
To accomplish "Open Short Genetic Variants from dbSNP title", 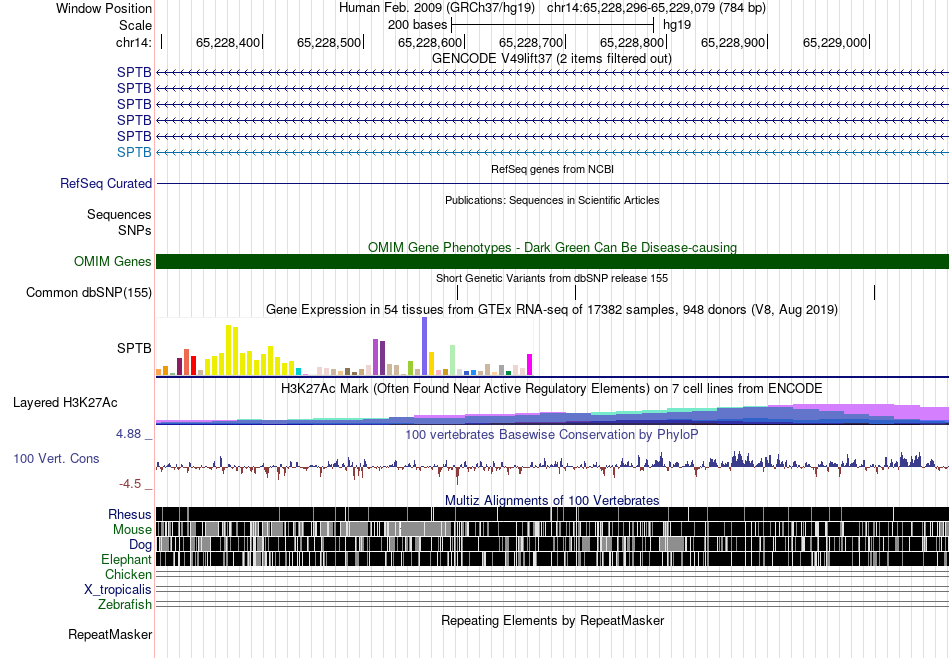I will (x=552, y=278).
